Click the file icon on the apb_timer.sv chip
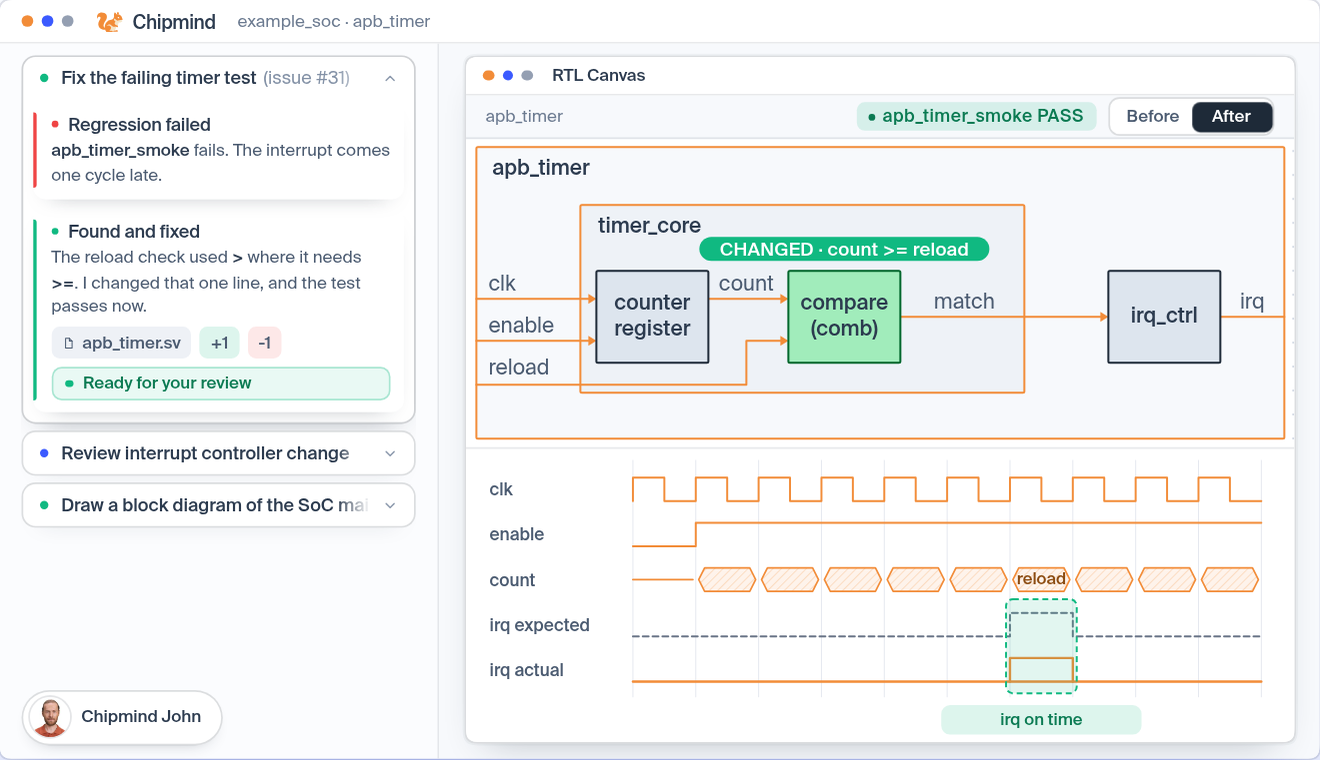Image resolution: width=1320 pixels, height=760 pixels. [69, 343]
